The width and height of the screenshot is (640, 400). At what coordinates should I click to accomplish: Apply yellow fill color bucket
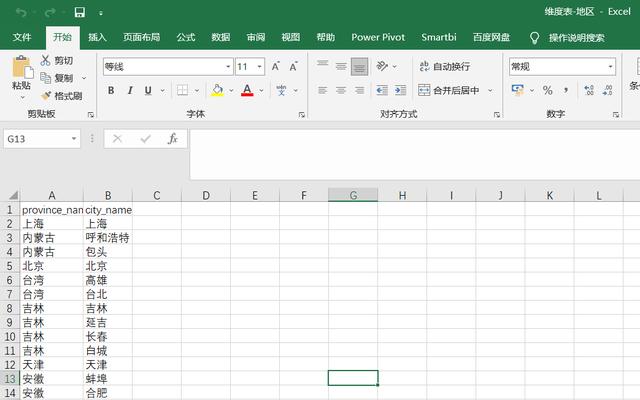coord(218,90)
